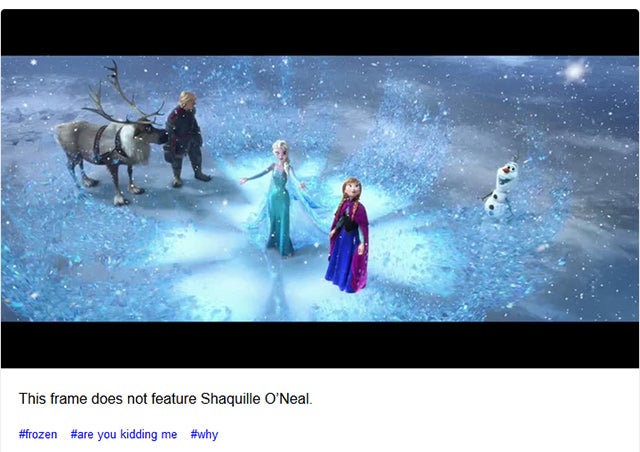Click Olaf's orange carrot nose
This screenshot has height=452, width=640.
[x=506, y=170]
